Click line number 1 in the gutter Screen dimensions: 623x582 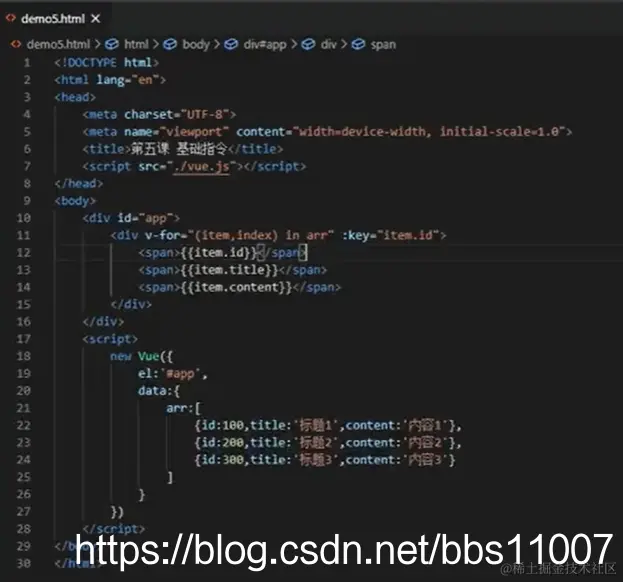pos(27,63)
